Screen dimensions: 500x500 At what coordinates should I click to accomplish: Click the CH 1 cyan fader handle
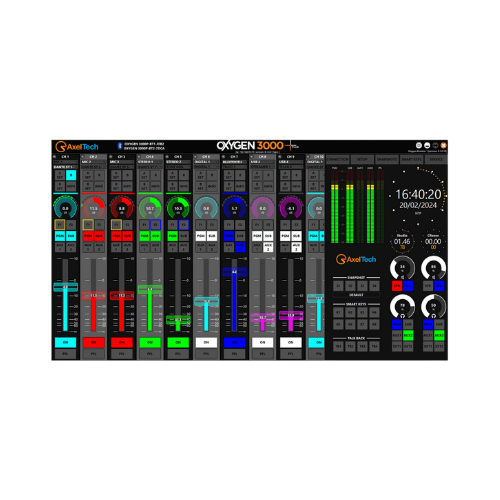pyautogui.click(x=65, y=287)
